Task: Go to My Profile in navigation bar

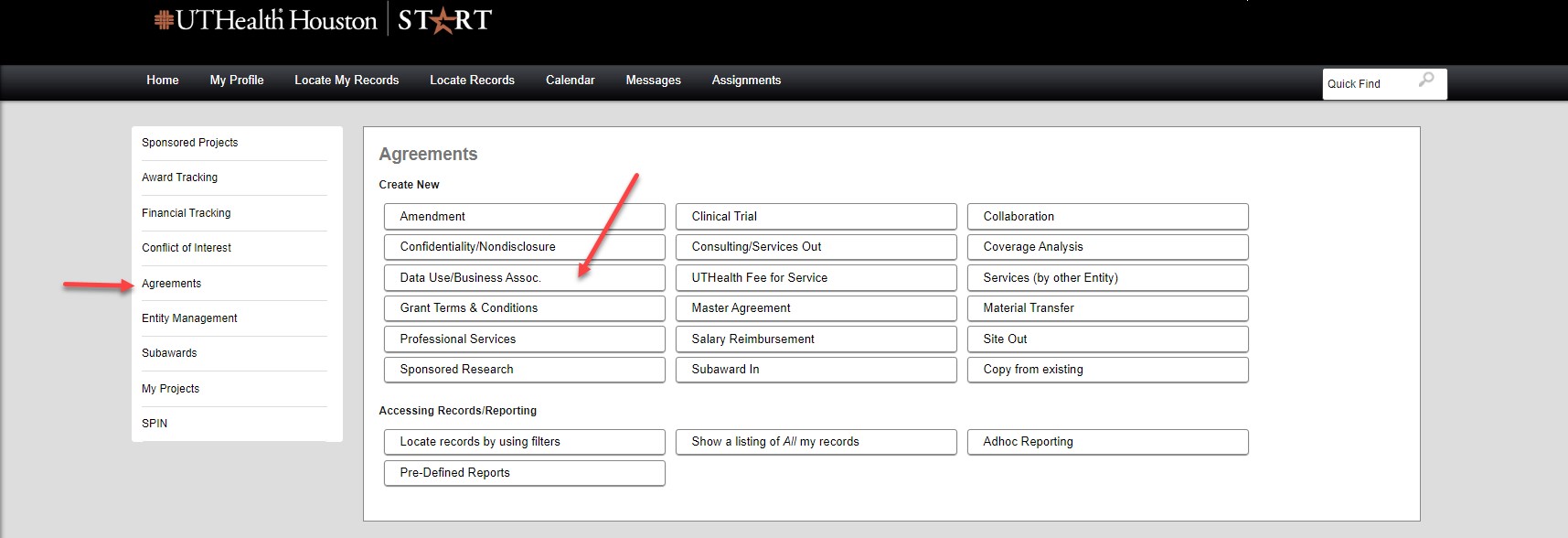Action: point(237,81)
